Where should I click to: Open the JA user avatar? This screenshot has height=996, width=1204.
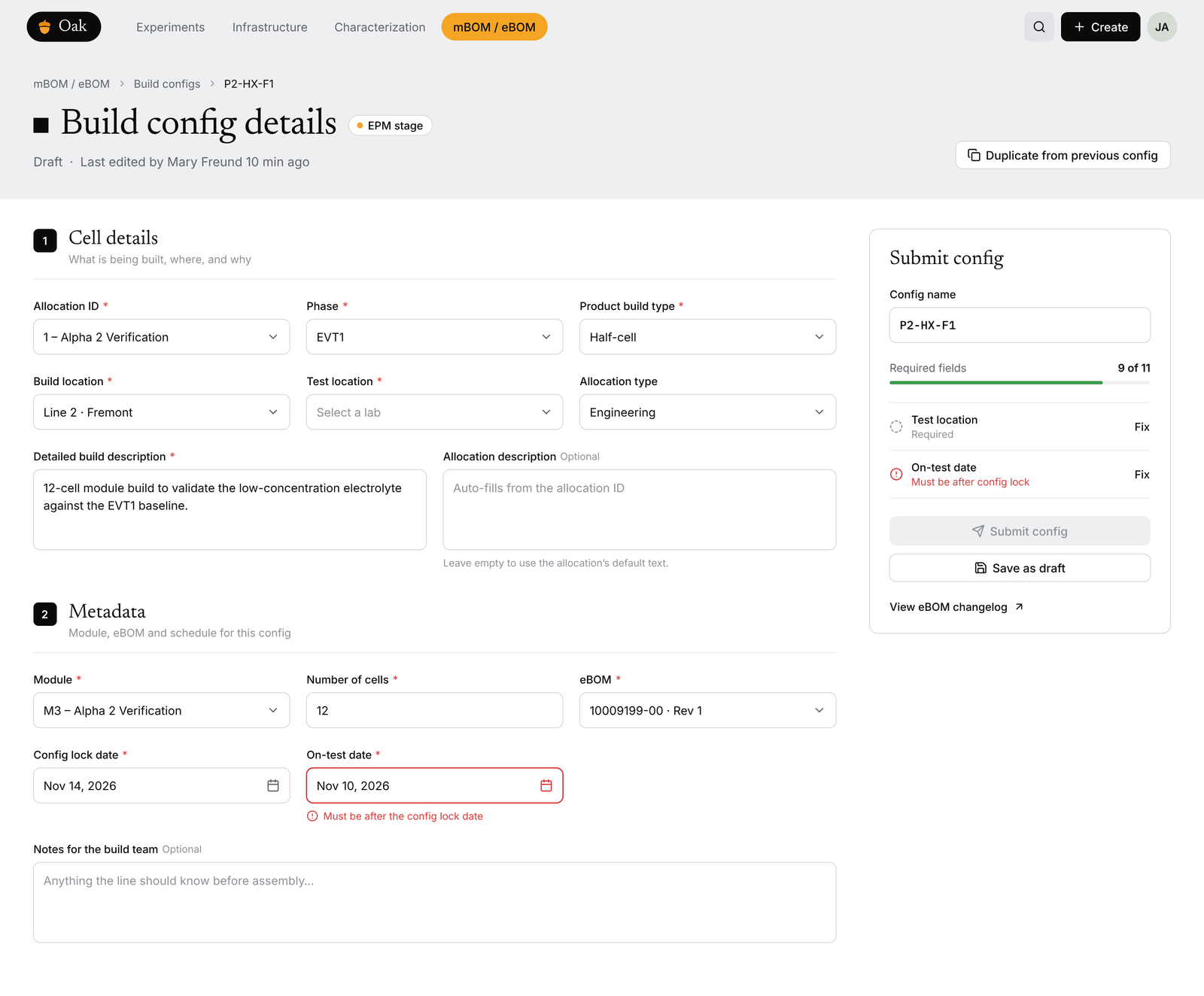(1162, 27)
